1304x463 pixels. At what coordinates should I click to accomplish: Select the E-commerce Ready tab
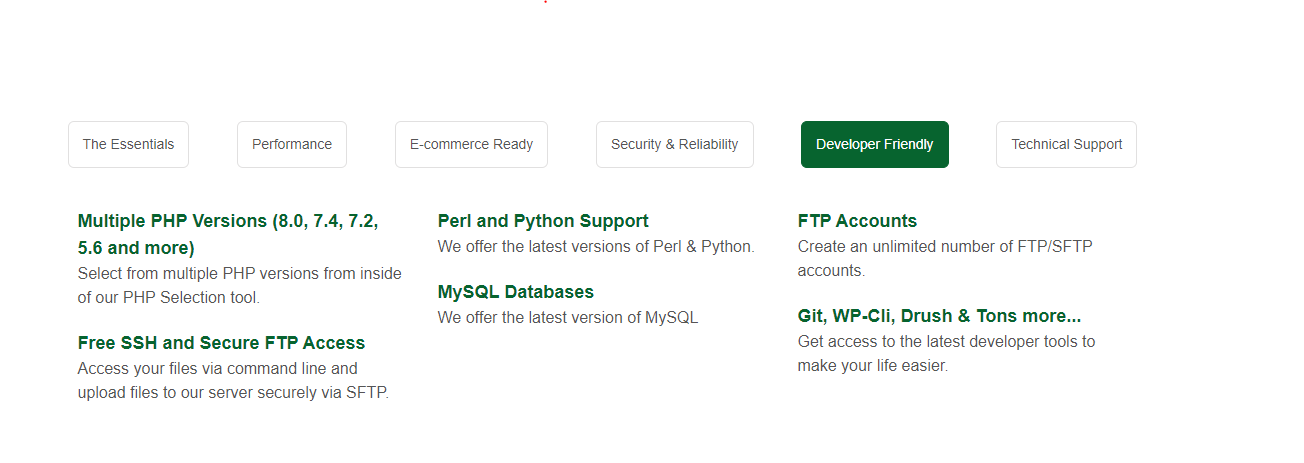pos(471,144)
